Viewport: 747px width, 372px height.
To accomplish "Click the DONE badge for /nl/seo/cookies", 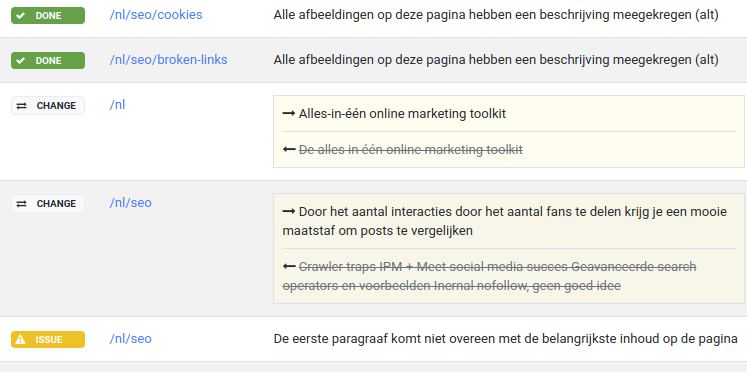I will click(48, 15).
